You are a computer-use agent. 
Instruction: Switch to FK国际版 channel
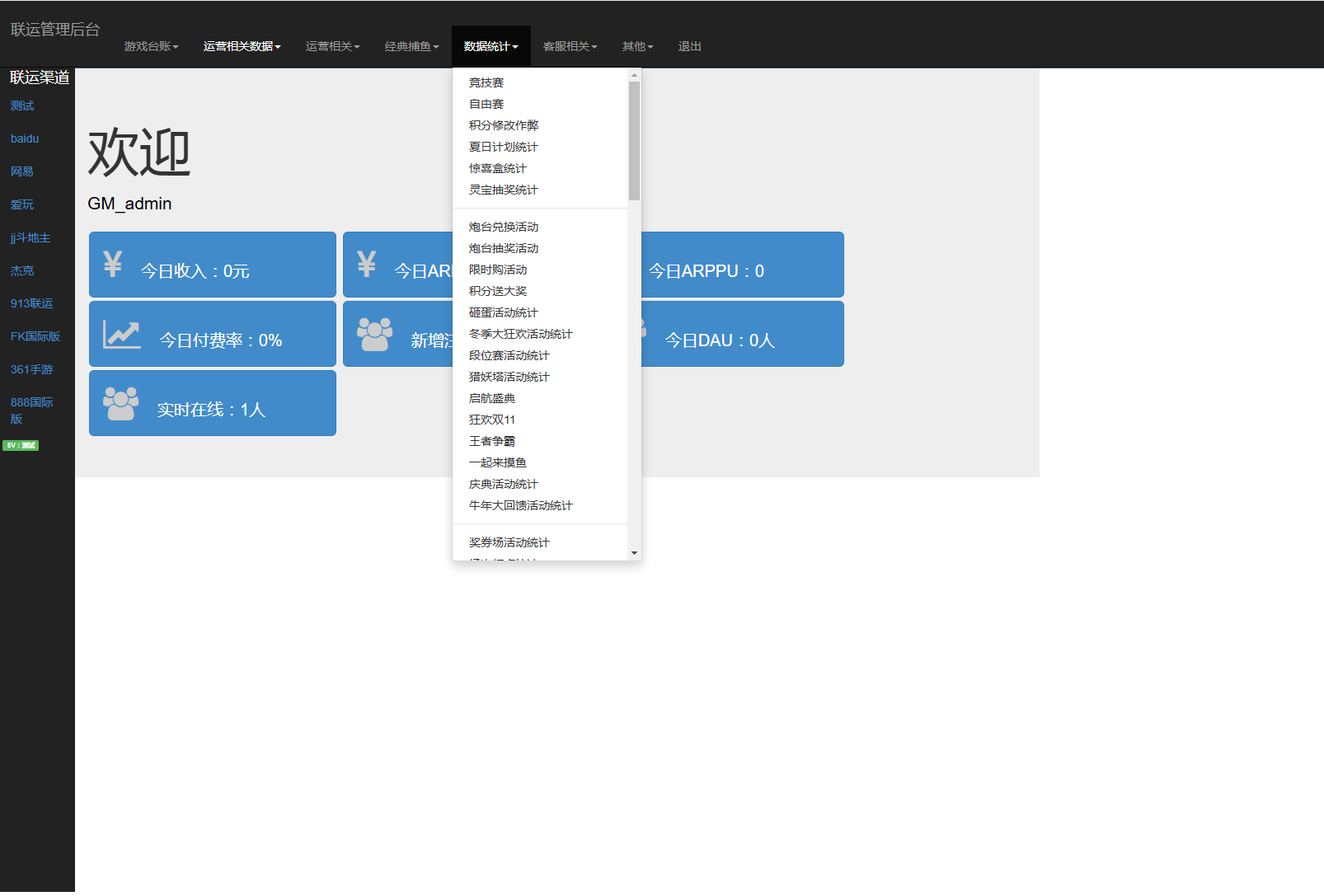click(x=35, y=336)
